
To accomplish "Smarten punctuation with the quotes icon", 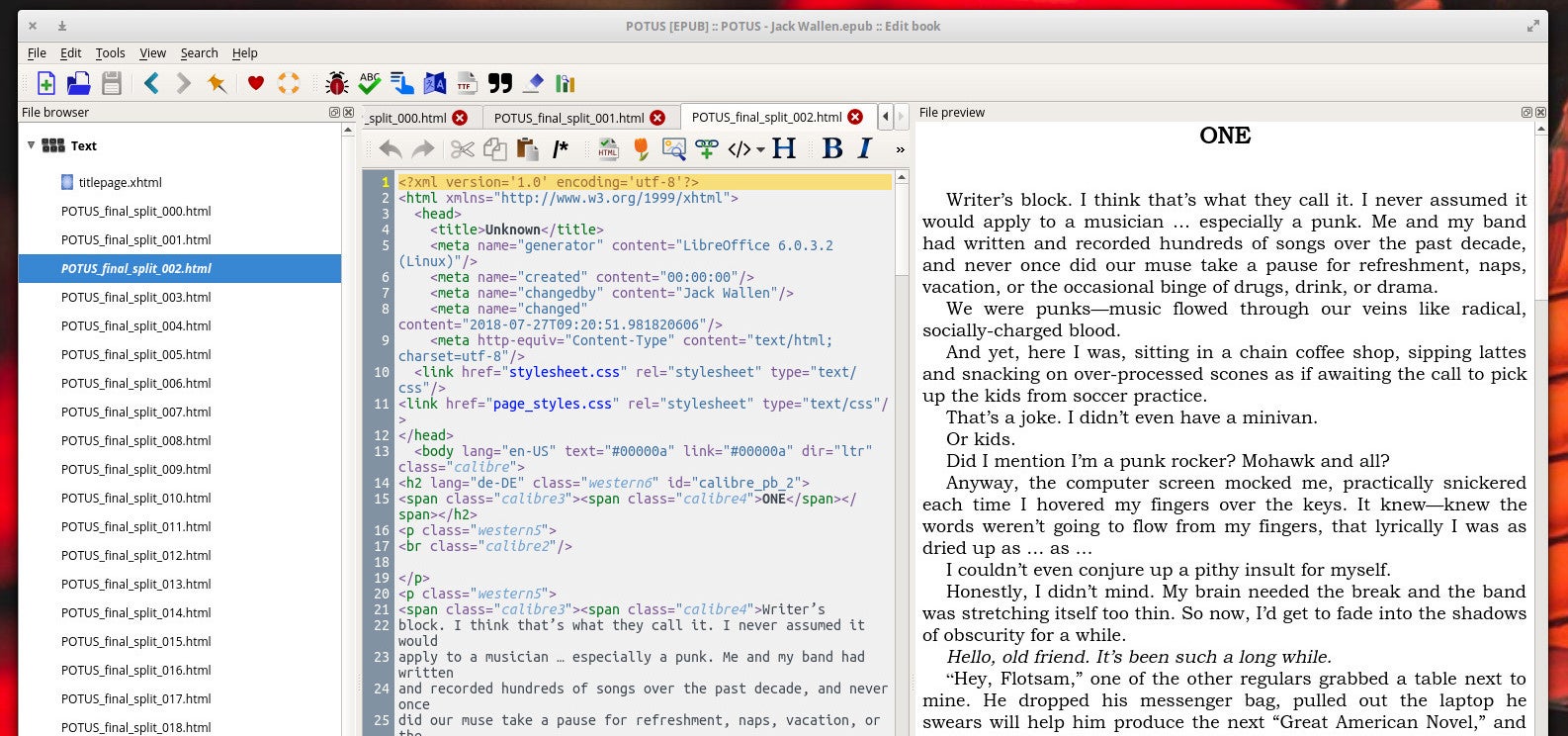I will coord(500,83).
